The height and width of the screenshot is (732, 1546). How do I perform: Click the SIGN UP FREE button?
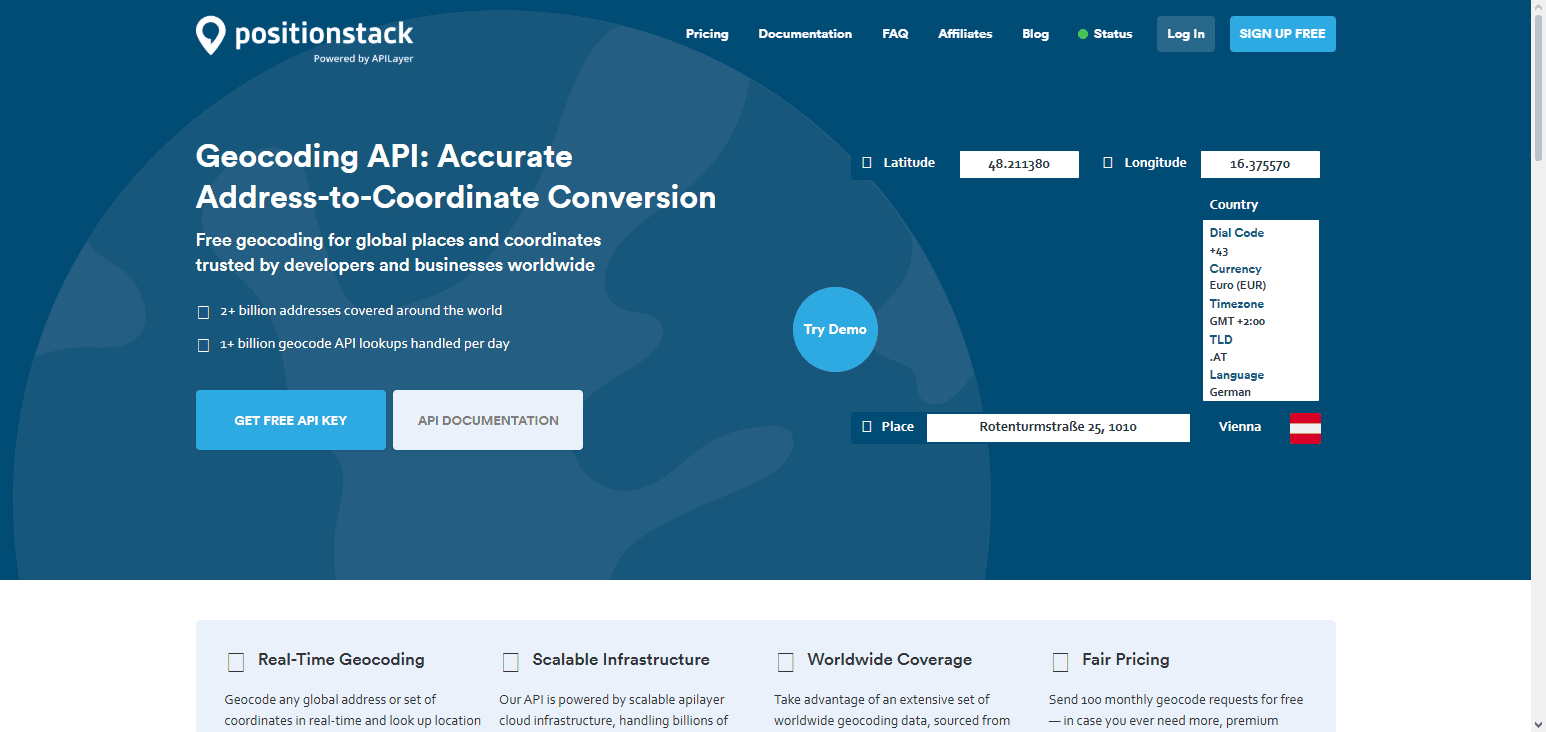click(x=1283, y=34)
